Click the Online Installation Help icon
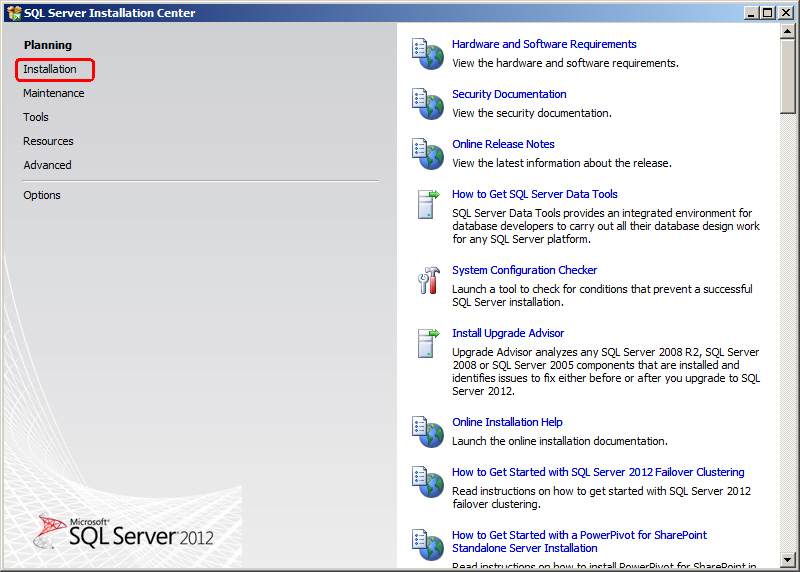The width and height of the screenshot is (800, 572). coord(428,432)
